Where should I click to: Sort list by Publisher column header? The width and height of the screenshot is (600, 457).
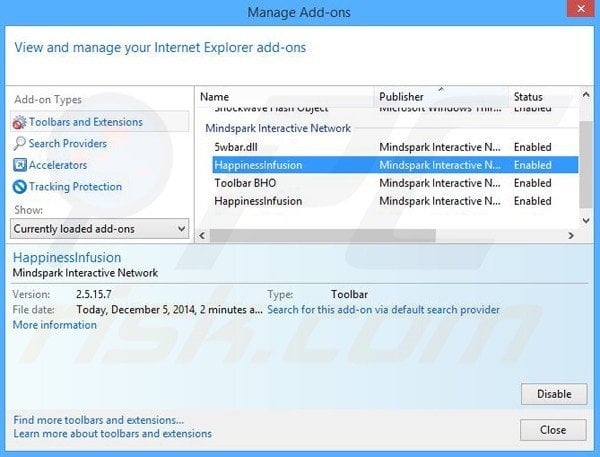pos(441,96)
